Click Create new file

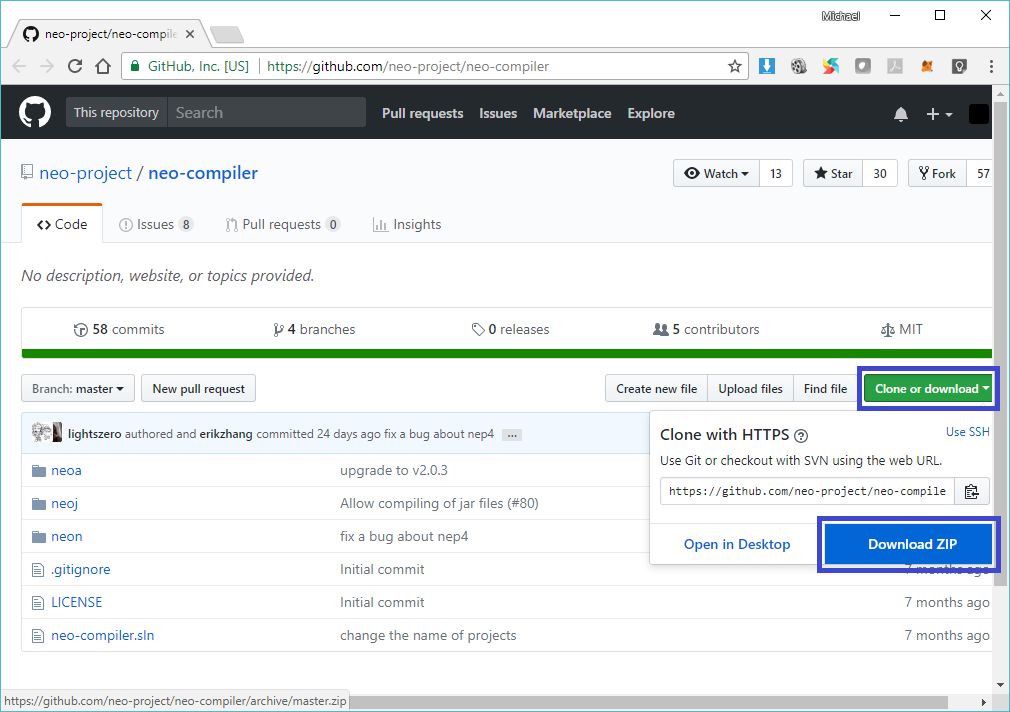click(656, 389)
